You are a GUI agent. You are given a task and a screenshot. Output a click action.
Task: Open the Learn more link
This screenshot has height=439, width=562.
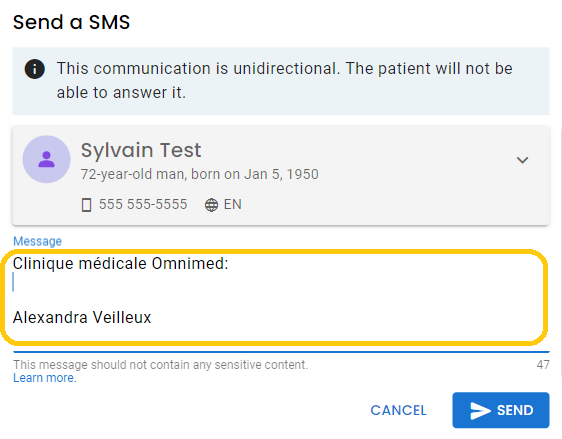click(45, 378)
